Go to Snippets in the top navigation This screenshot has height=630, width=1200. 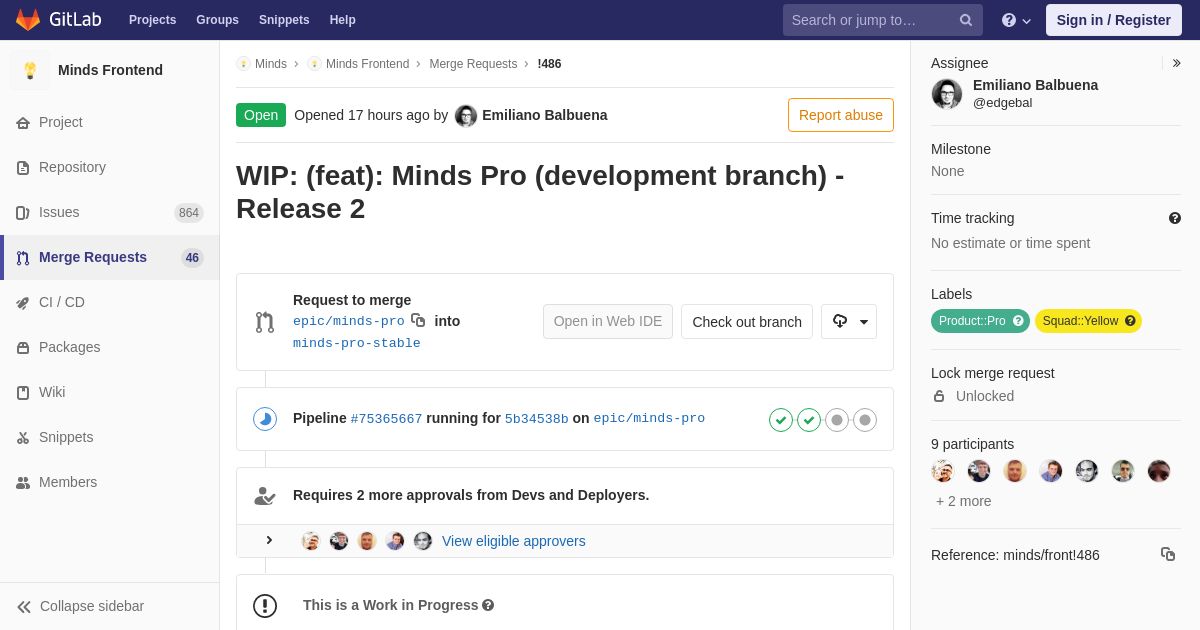pyautogui.click(x=284, y=20)
